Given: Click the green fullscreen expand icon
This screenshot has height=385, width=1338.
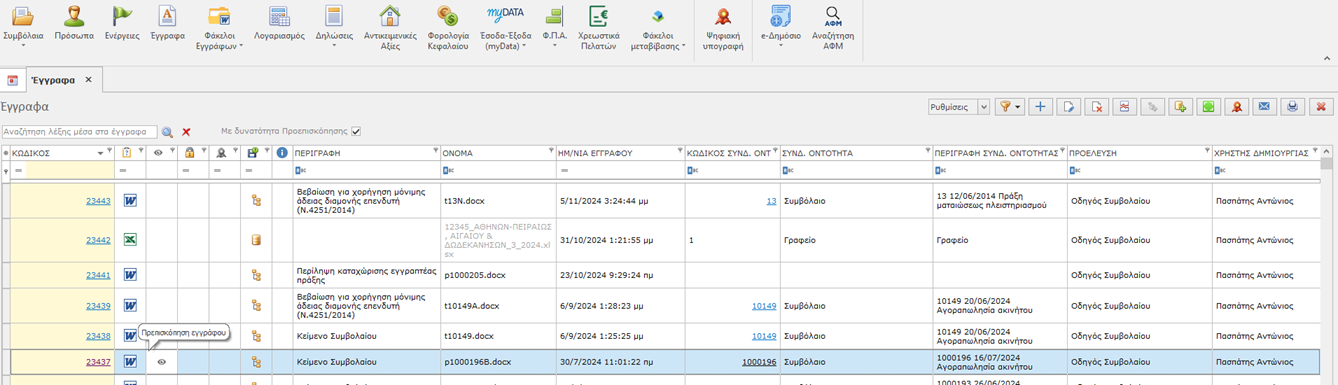Looking at the screenshot, I should 1209,106.
